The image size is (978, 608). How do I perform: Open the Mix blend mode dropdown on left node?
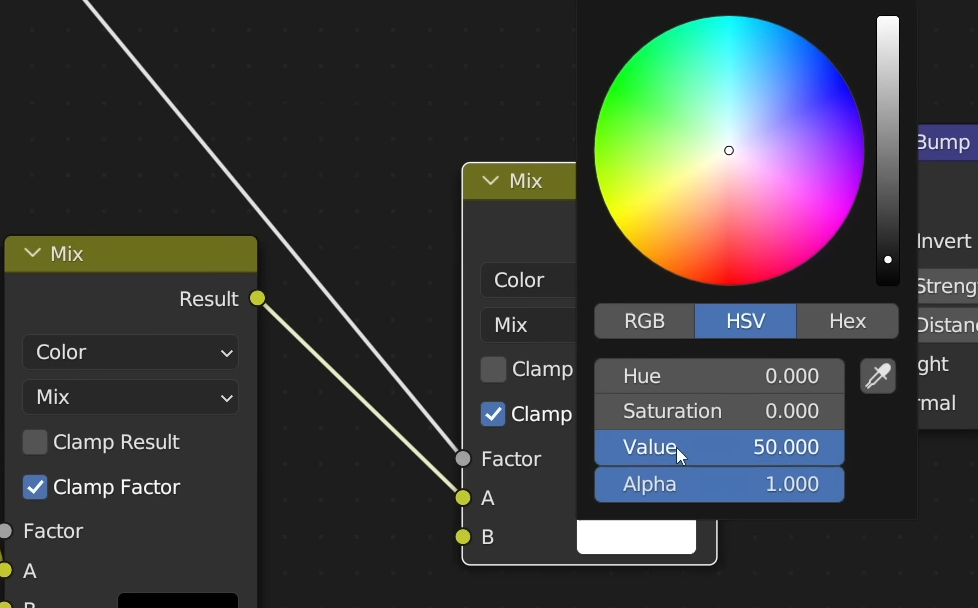point(130,397)
